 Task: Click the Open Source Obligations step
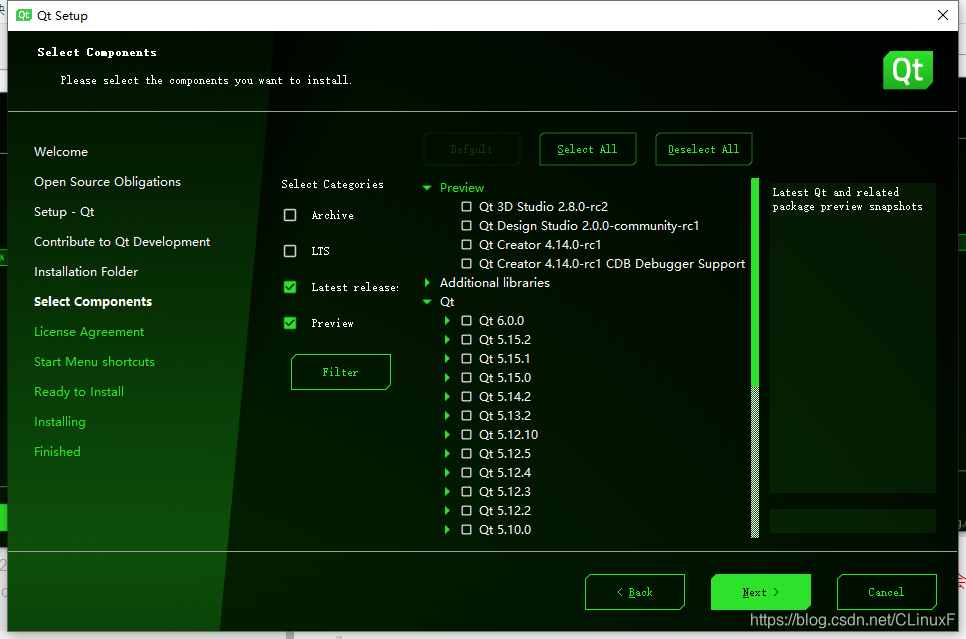107,182
